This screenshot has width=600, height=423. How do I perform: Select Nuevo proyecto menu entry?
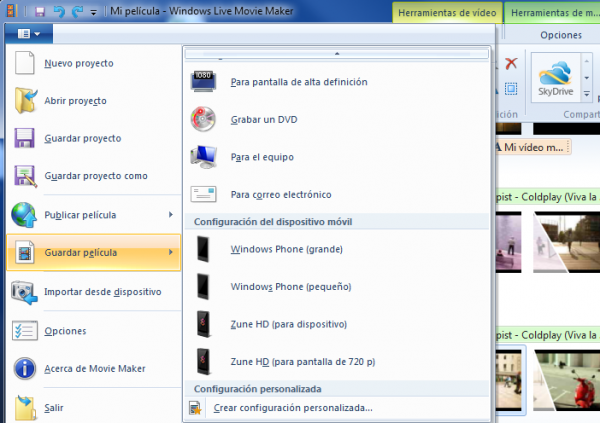[94, 63]
